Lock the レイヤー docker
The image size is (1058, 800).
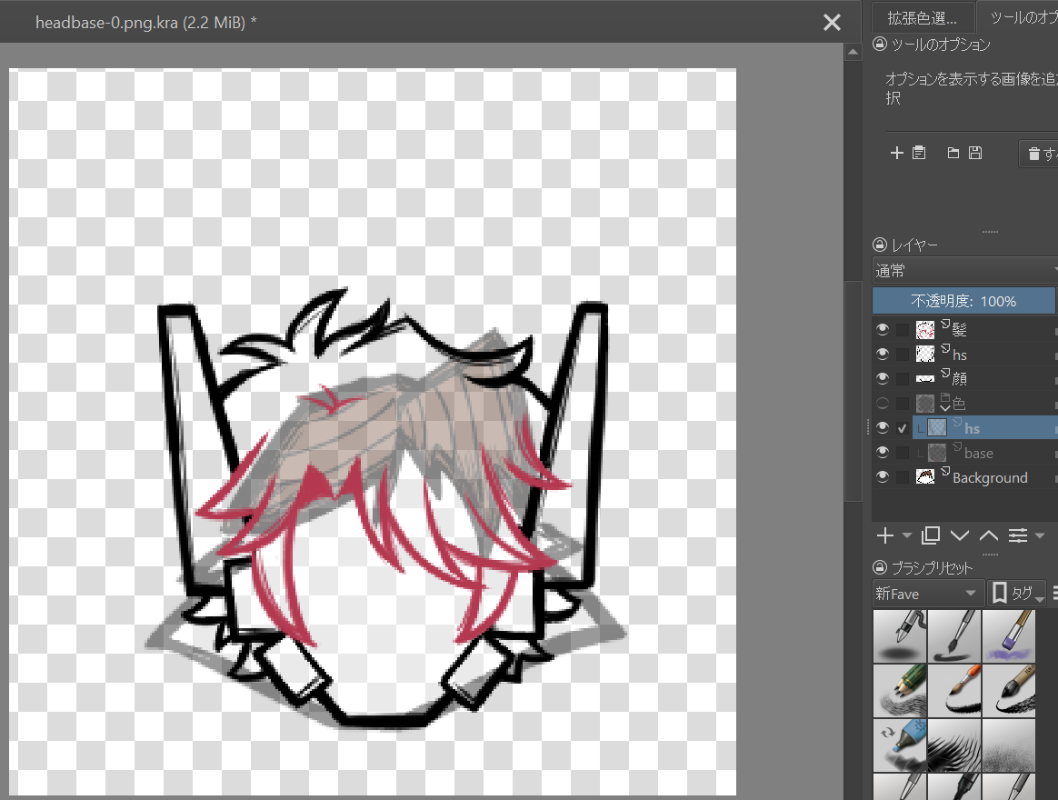[x=879, y=245]
